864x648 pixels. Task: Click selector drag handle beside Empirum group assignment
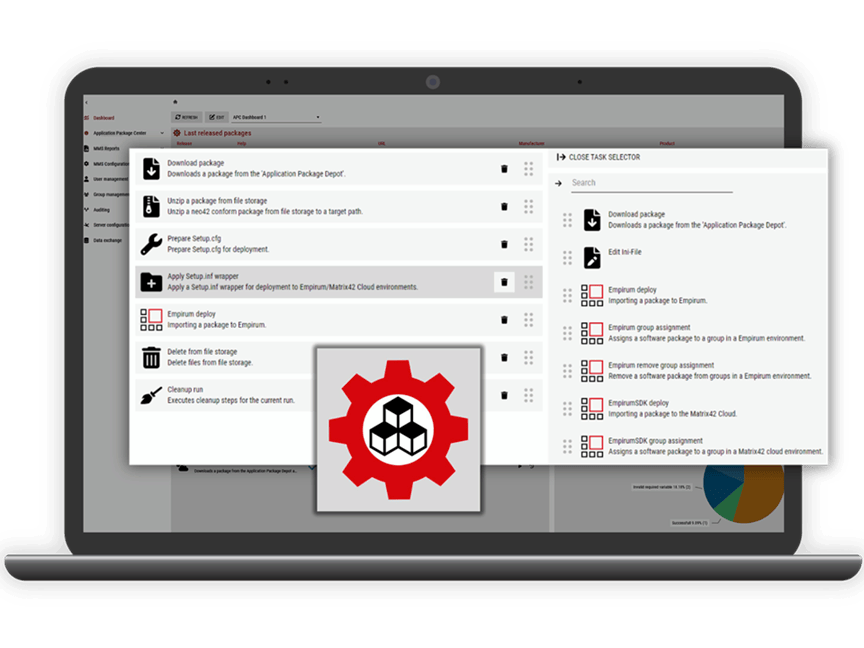[x=568, y=333]
